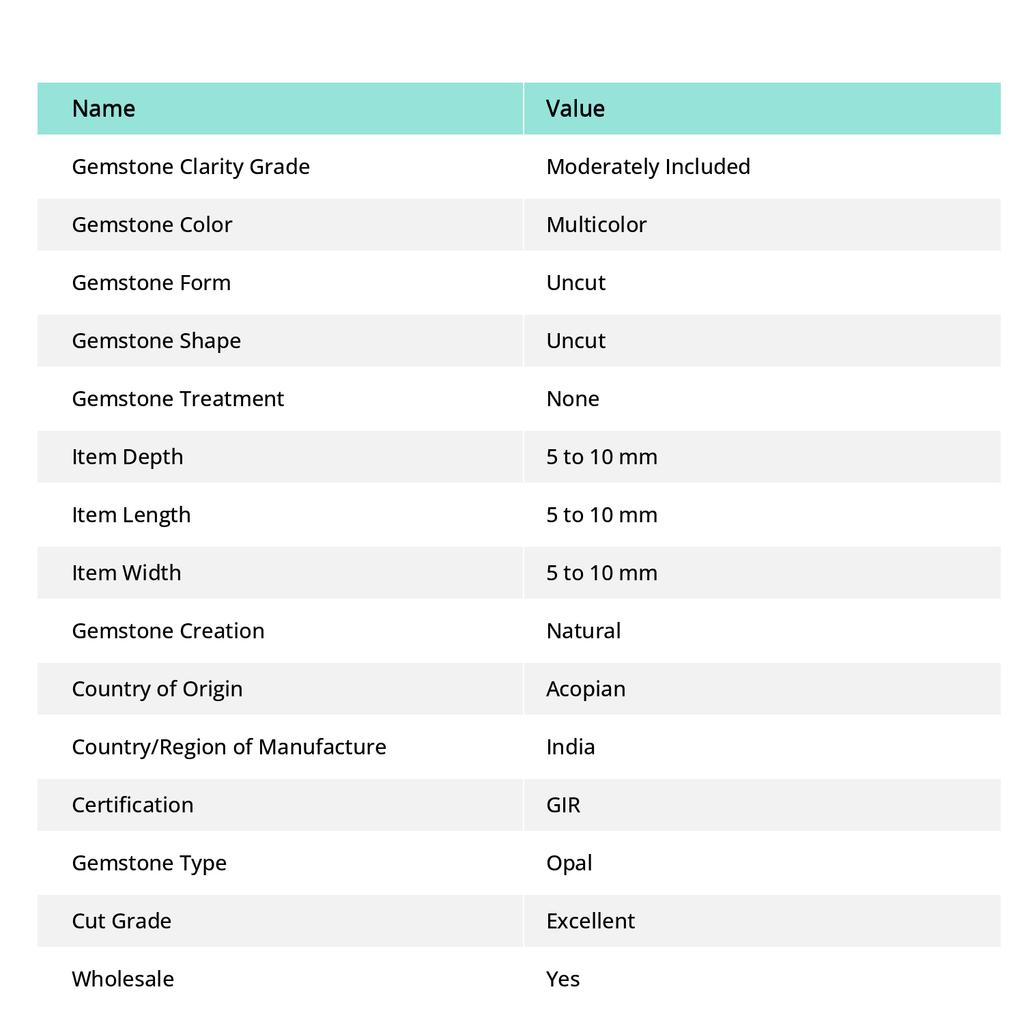Click the Natural creation value
This screenshot has height=1024, width=1024.
583,632
